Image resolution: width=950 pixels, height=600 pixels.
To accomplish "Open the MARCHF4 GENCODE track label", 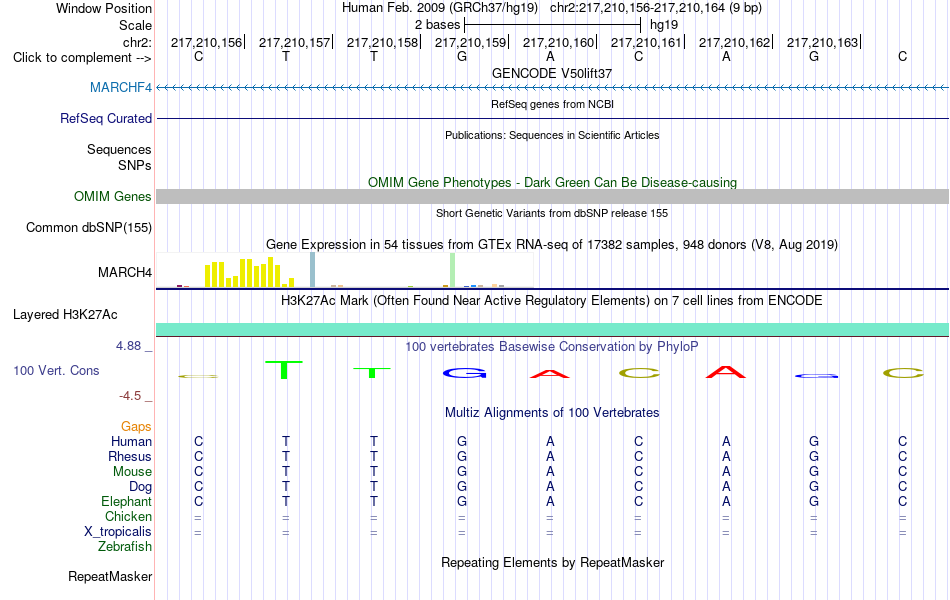I will (121, 87).
